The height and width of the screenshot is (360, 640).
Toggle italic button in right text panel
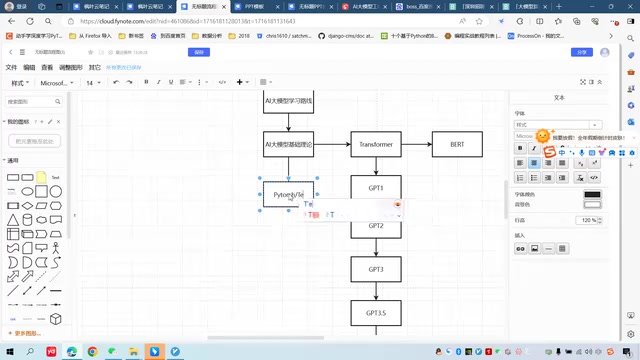click(534, 148)
